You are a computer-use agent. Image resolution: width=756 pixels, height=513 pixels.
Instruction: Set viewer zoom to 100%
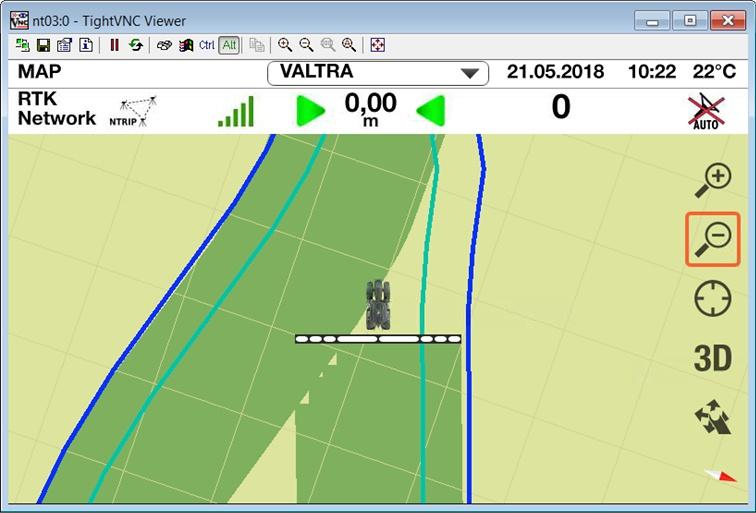coord(328,45)
